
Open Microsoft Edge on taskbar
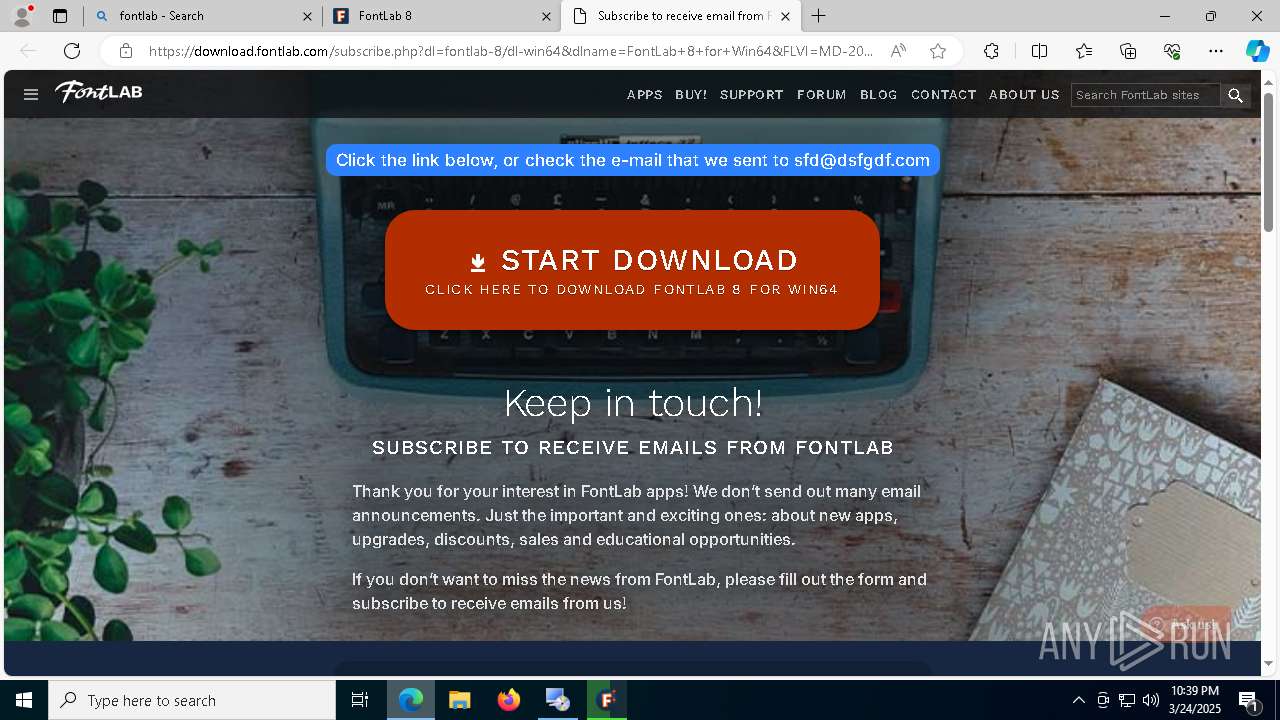pyautogui.click(x=411, y=700)
